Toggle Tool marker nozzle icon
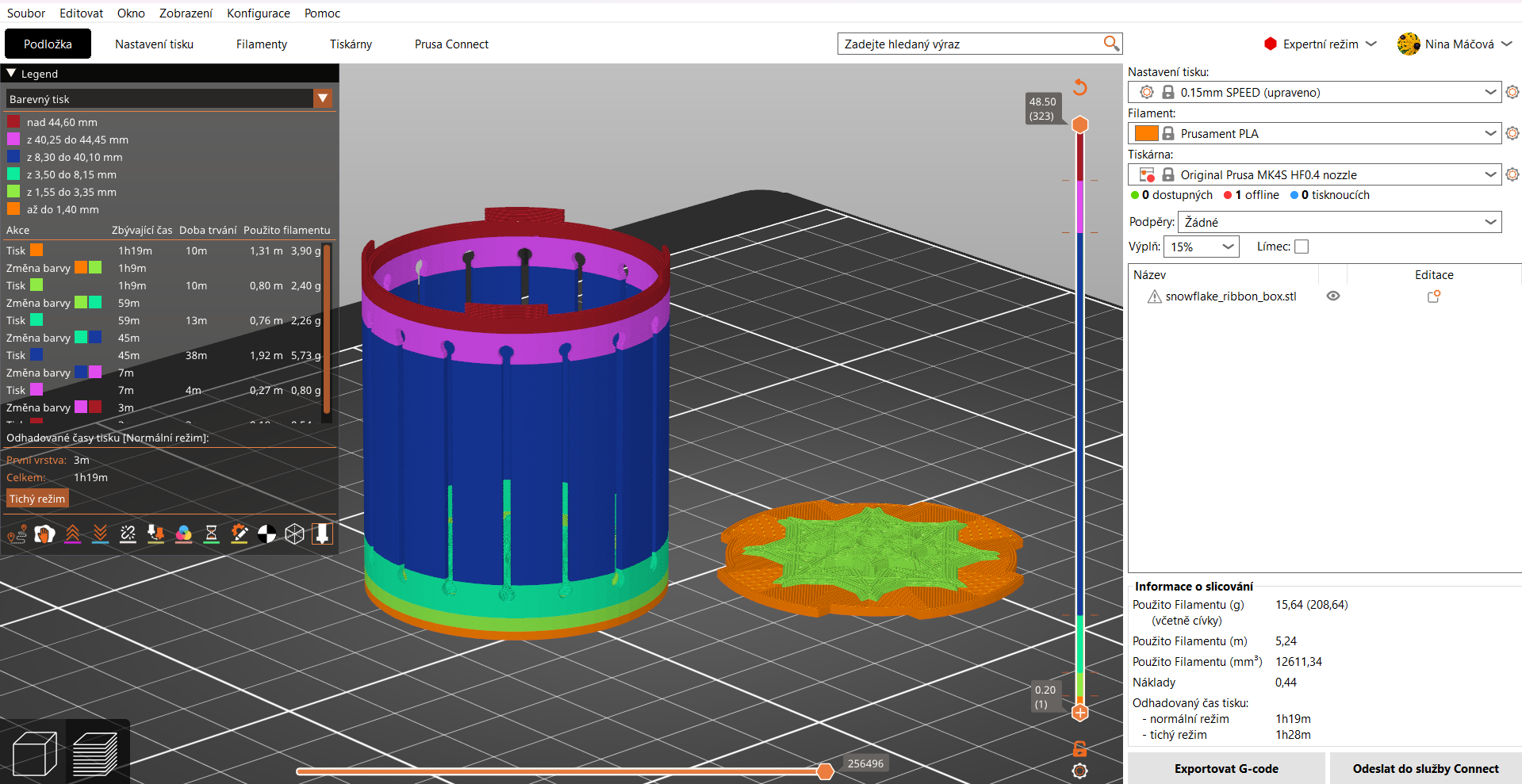 [322, 534]
